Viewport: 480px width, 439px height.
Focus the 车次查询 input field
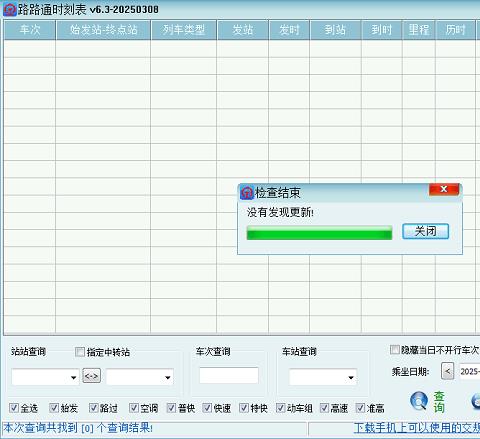tap(229, 375)
